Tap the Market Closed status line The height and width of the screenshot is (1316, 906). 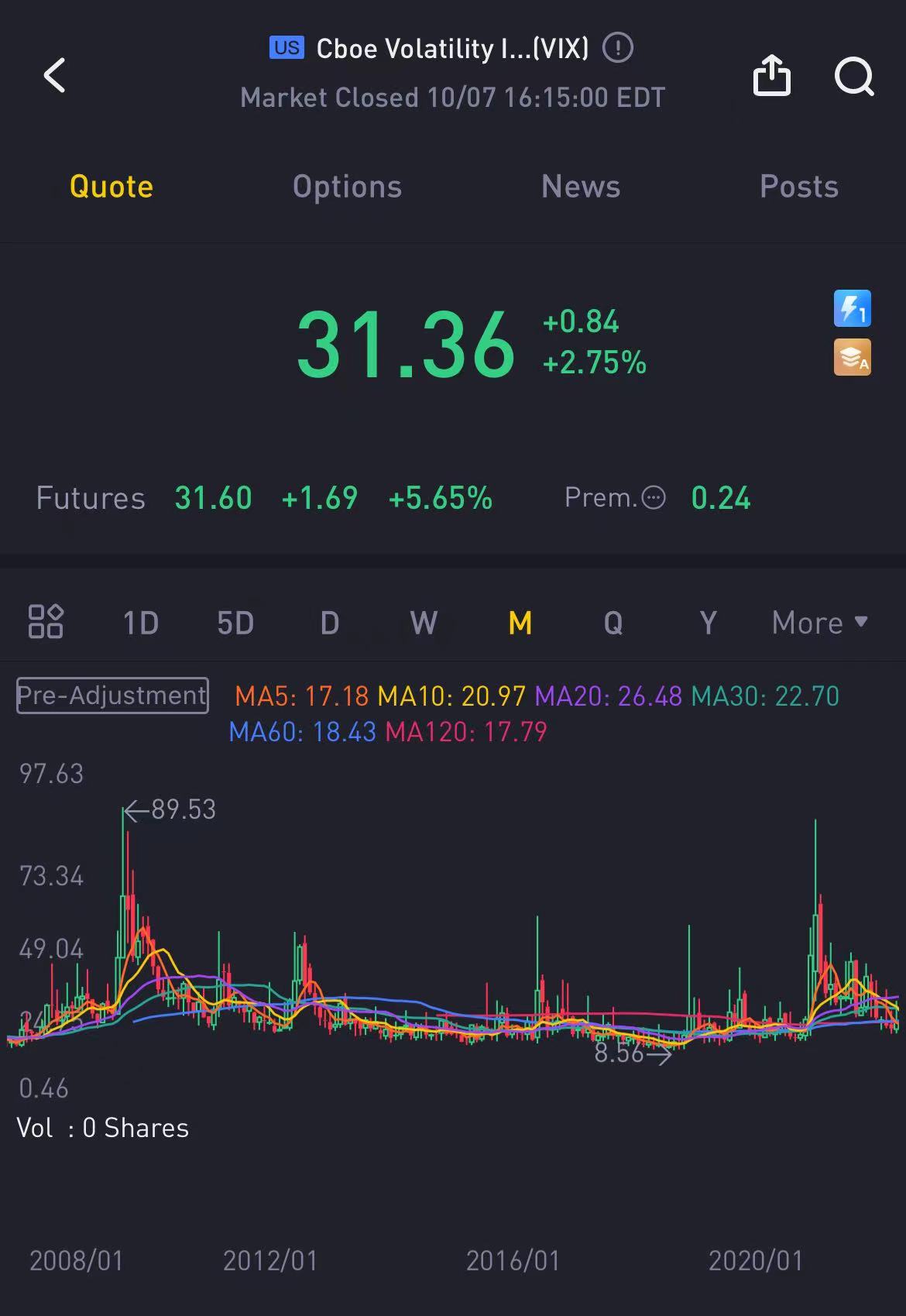point(453,98)
